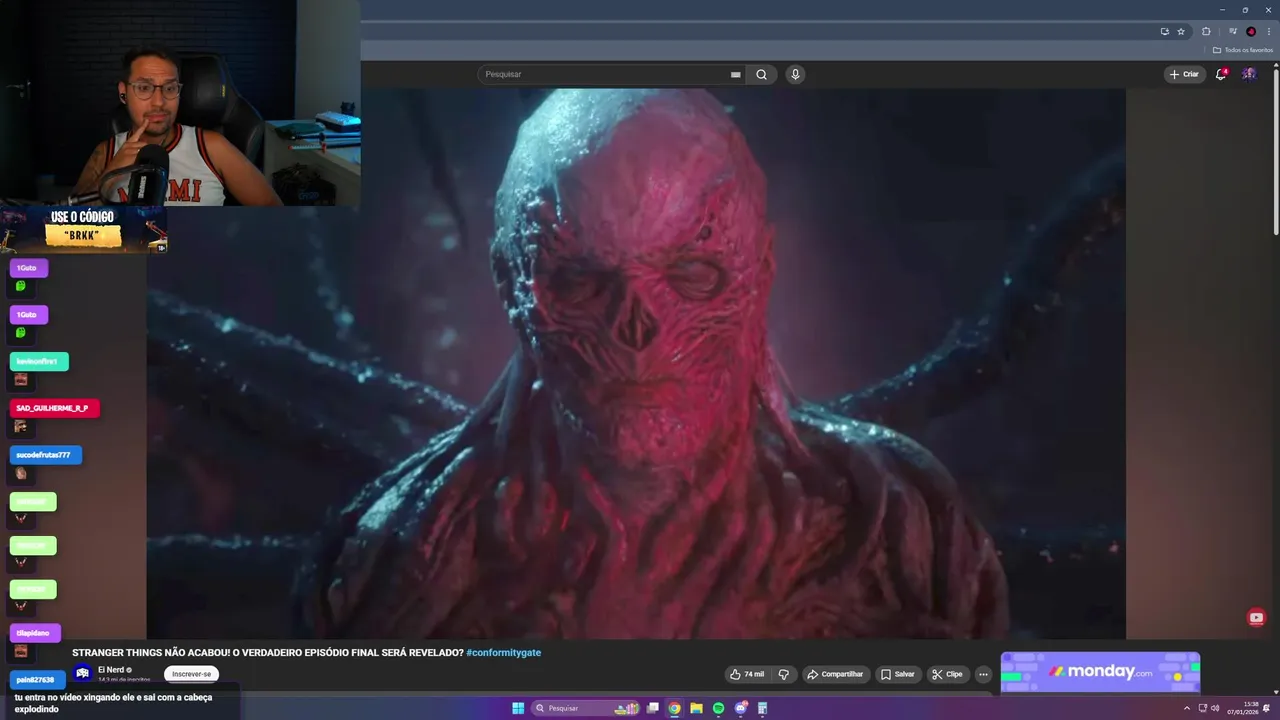Switch to Chrome on the taskbar

click(x=675, y=708)
